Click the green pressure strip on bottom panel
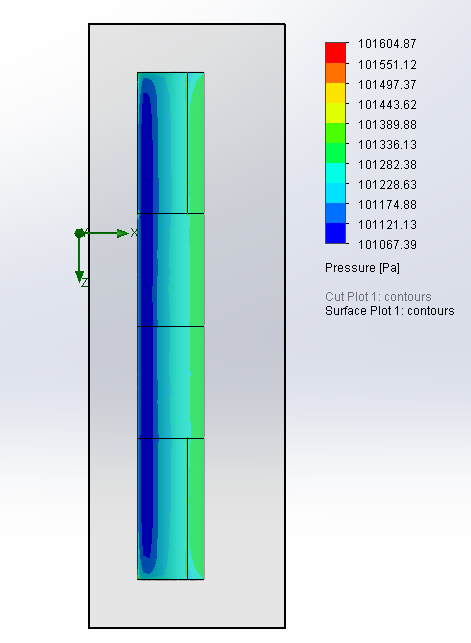Viewport: 471px width, 643px height. point(198,508)
